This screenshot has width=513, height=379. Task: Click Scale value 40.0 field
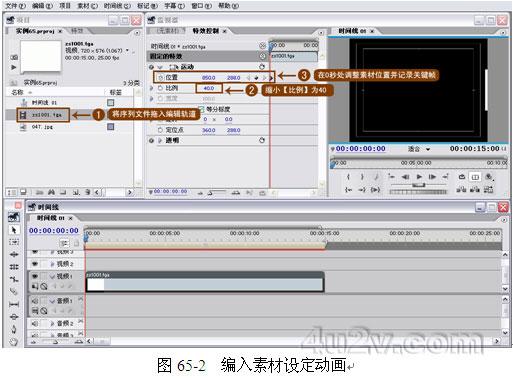tap(209, 88)
